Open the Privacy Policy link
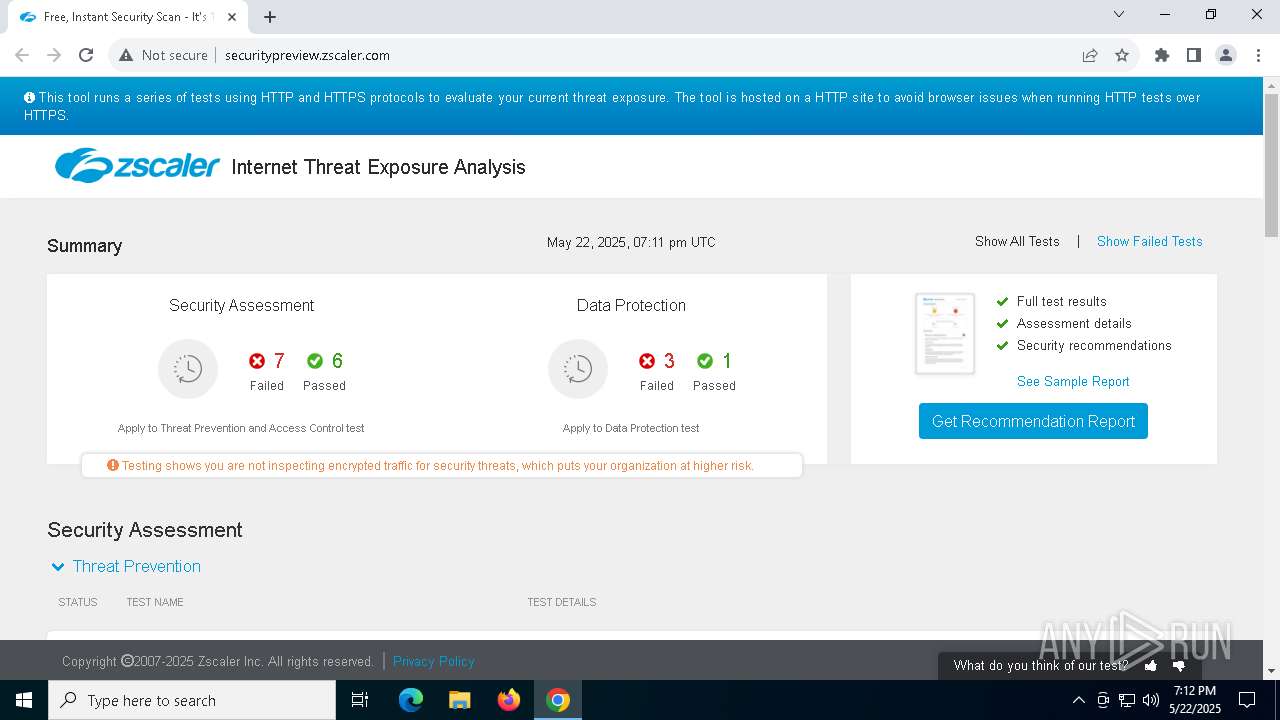This screenshot has width=1280, height=720. (434, 661)
